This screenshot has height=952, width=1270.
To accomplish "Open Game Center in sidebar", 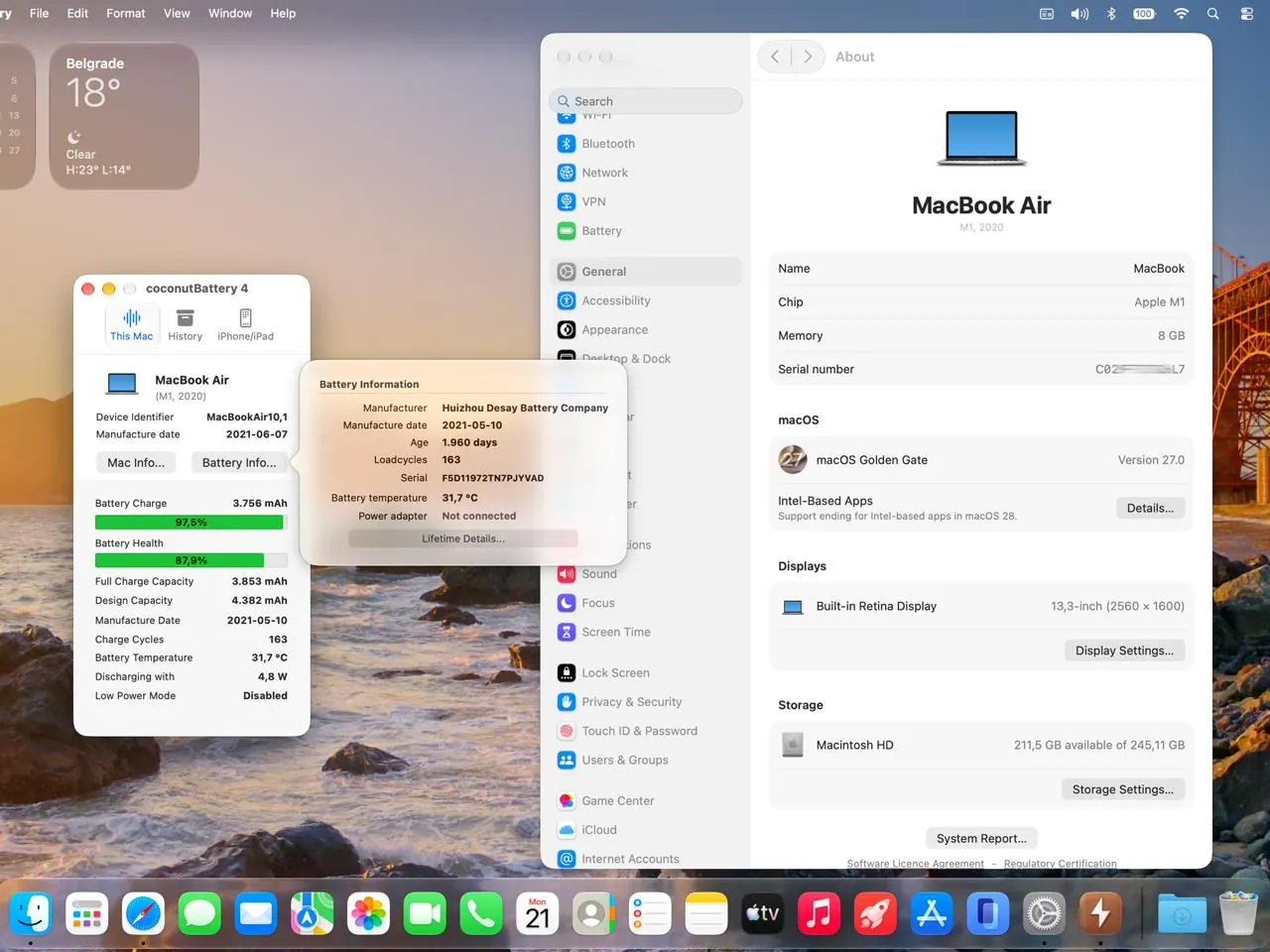I will point(645,801).
